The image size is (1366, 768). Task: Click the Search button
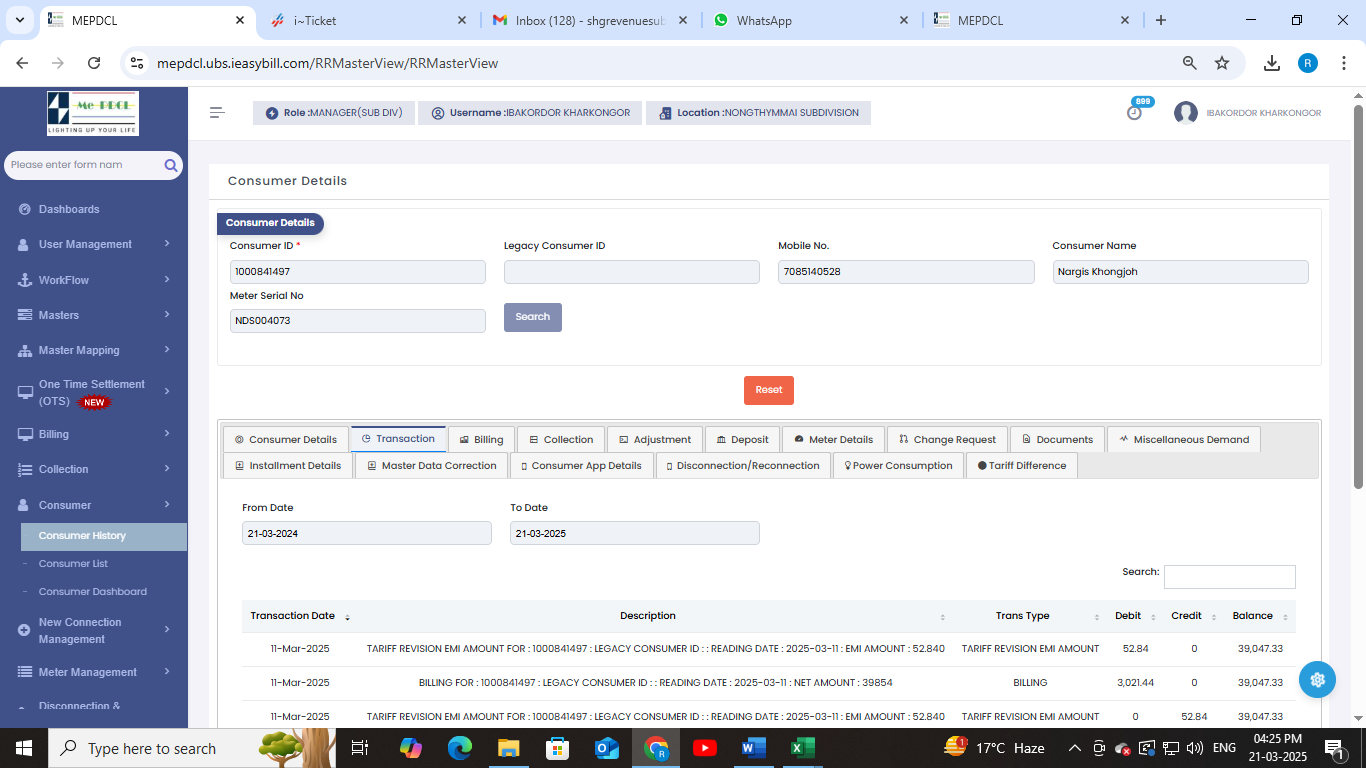pyautogui.click(x=533, y=317)
